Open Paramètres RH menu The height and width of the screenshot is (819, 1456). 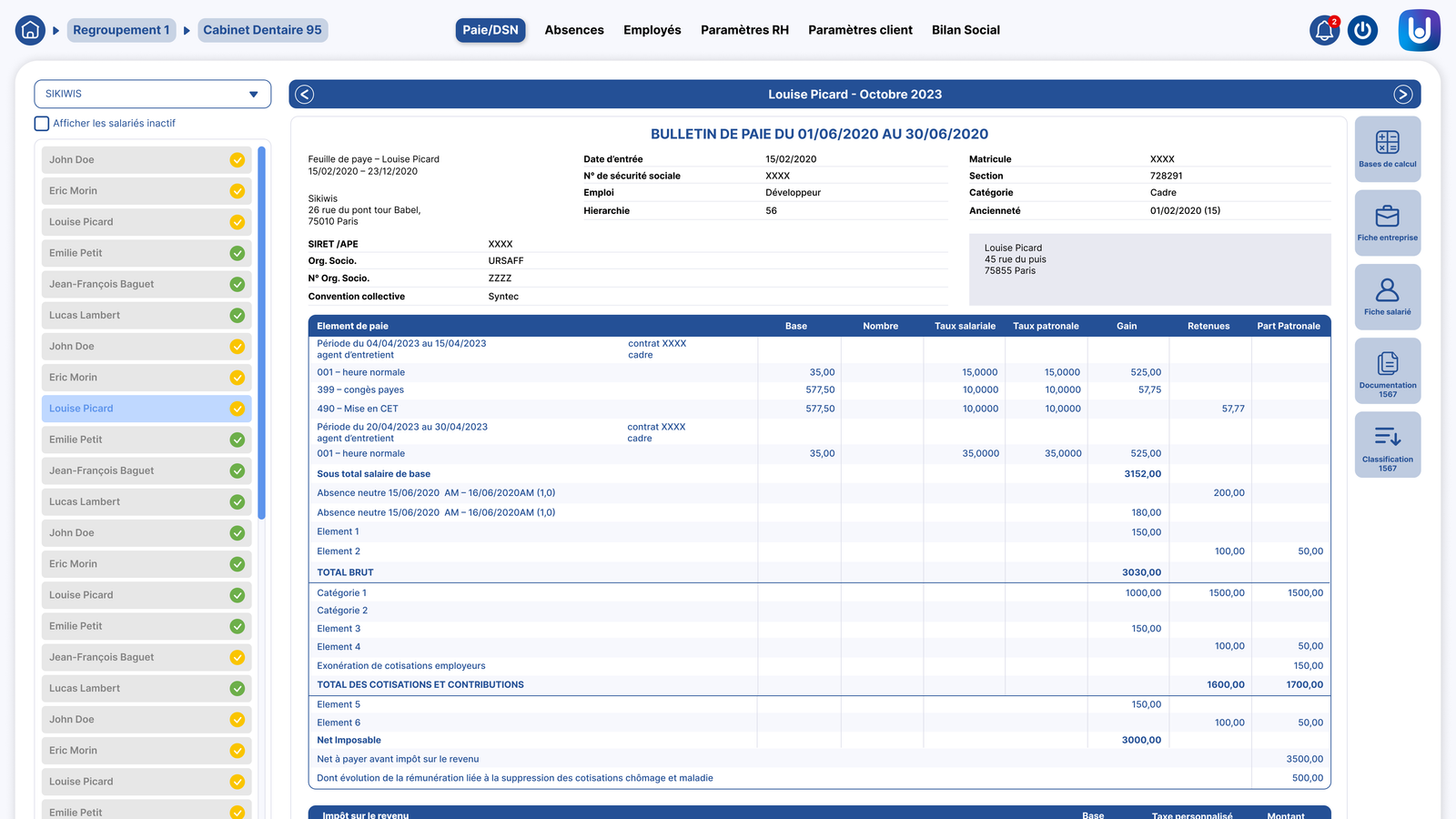click(744, 30)
